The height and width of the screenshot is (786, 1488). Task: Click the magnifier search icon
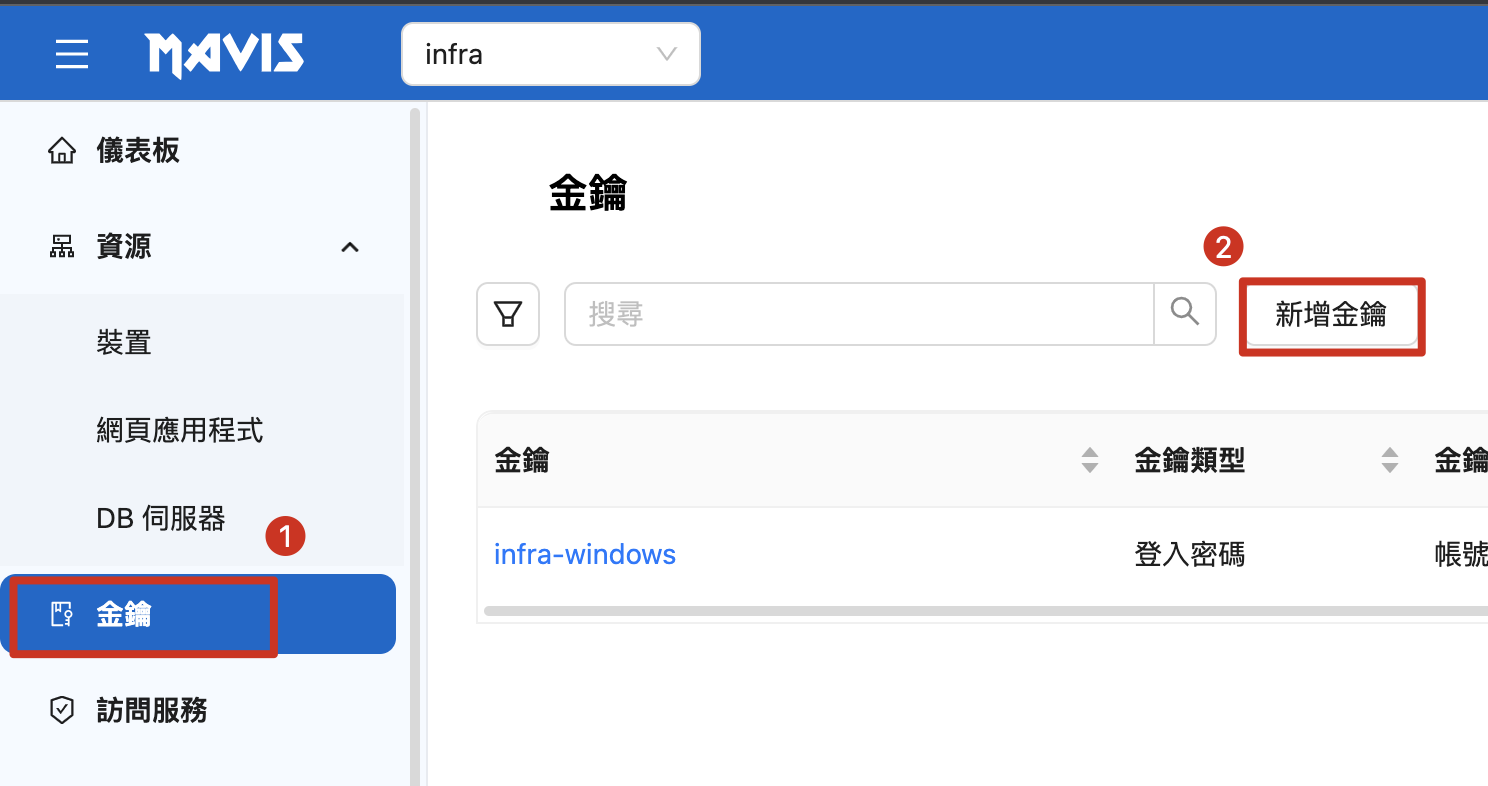(1185, 313)
